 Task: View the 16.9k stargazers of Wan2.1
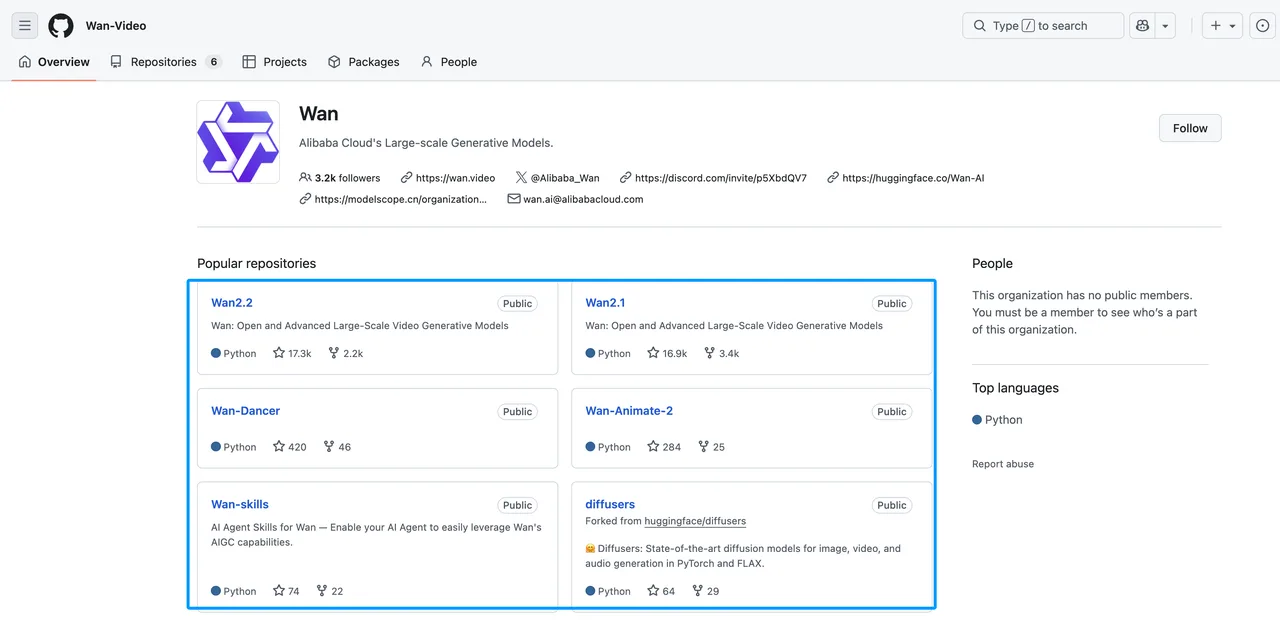click(x=667, y=353)
